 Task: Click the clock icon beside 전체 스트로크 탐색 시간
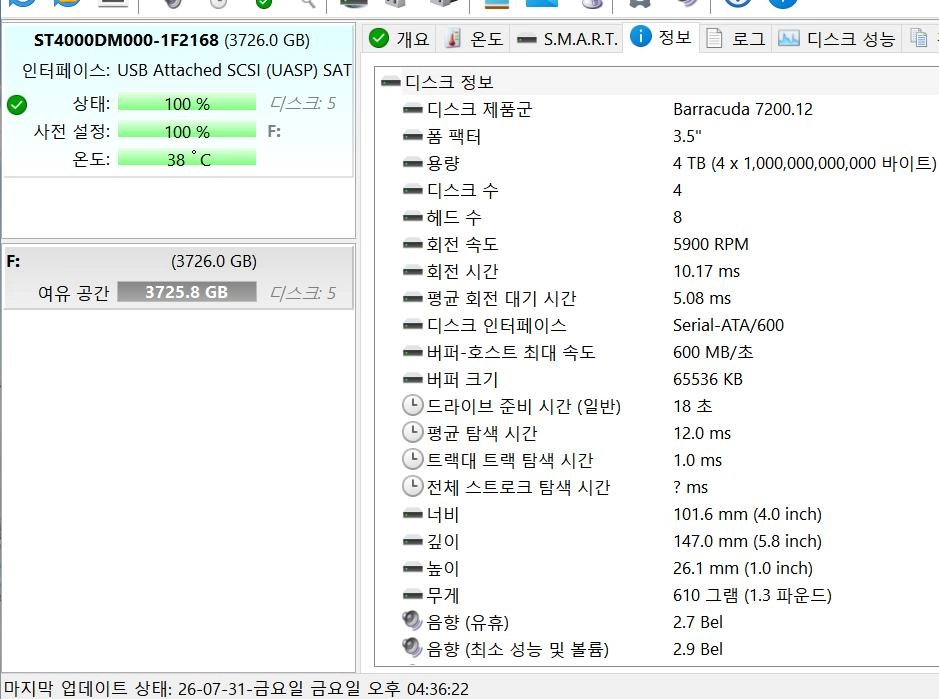[413, 486]
